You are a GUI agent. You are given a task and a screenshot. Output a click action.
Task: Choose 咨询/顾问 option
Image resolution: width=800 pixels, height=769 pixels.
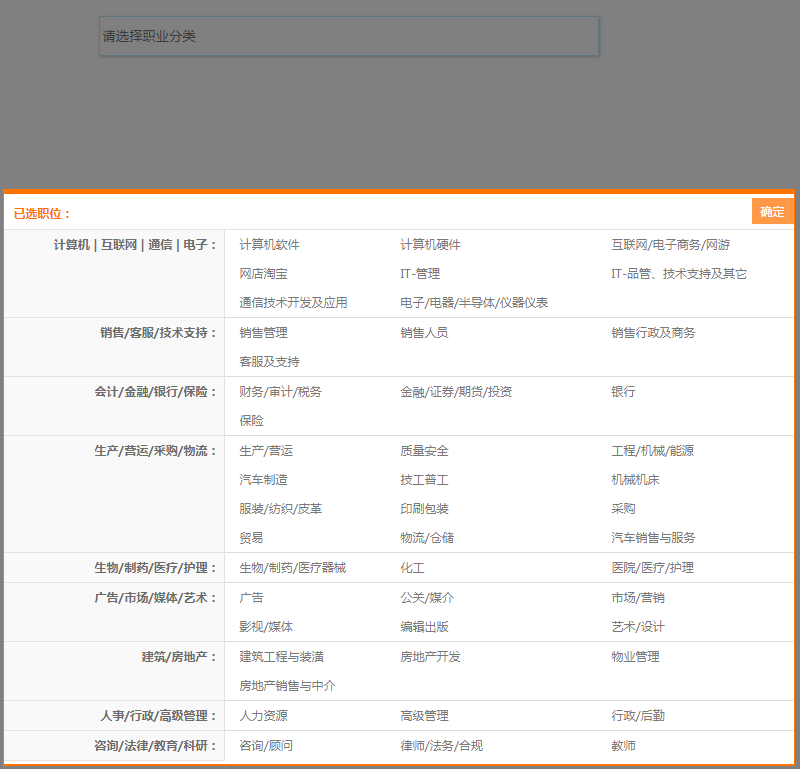[x=266, y=746]
